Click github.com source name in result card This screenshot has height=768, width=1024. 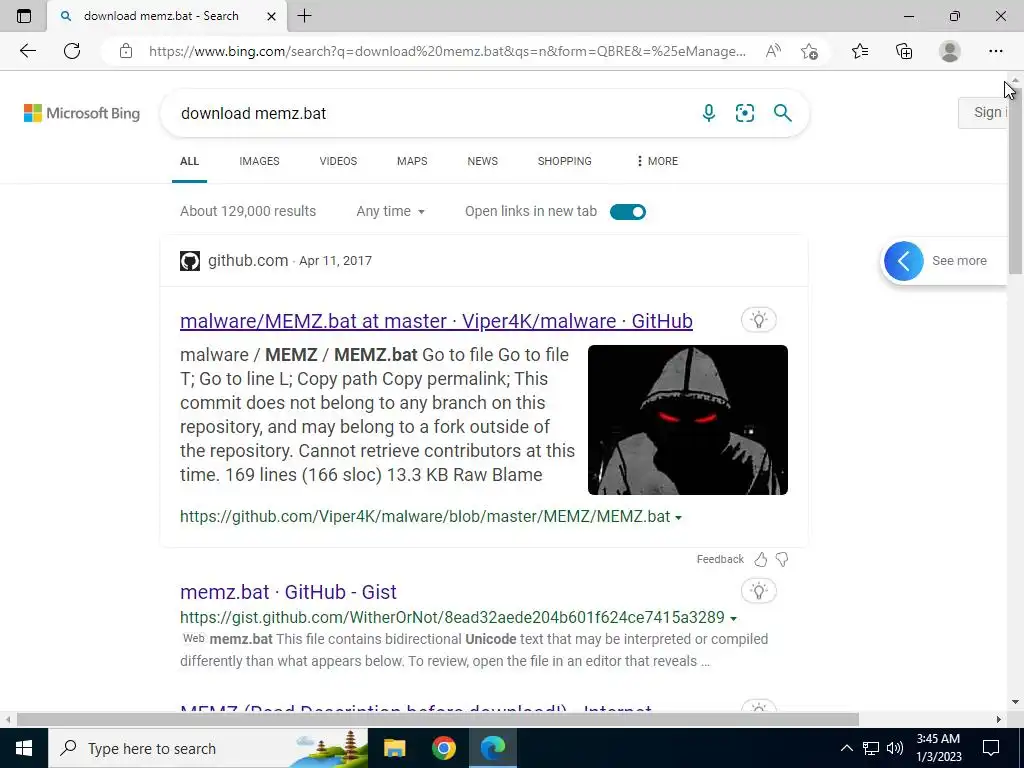click(x=248, y=261)
